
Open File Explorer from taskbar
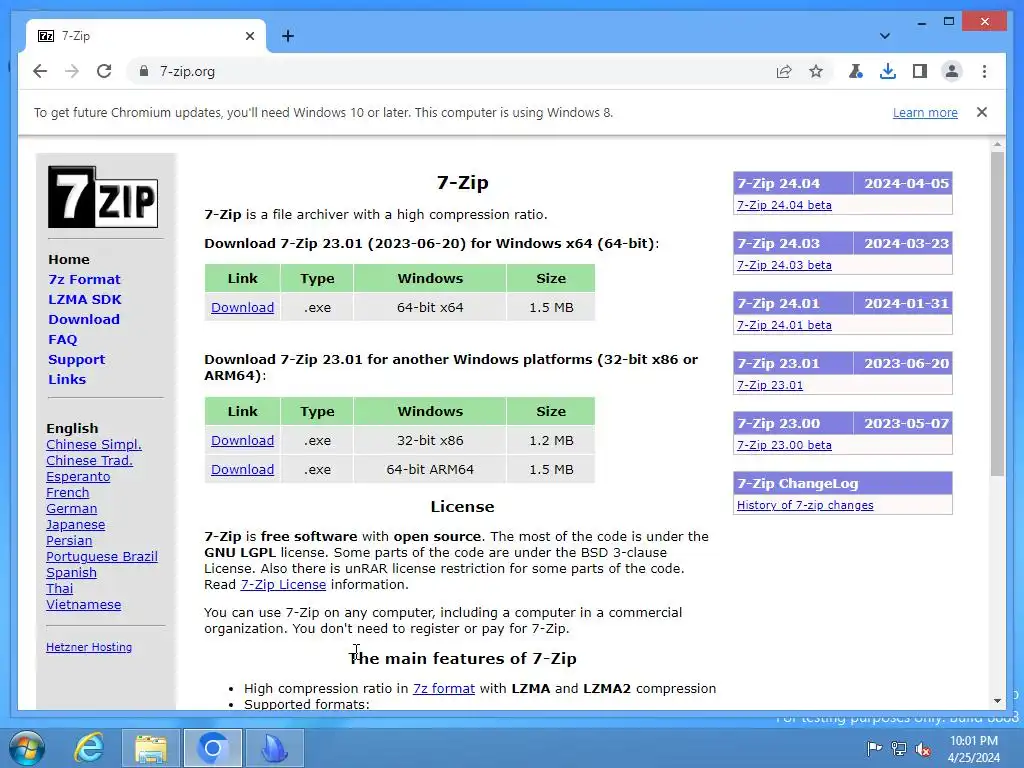[151, 748]
